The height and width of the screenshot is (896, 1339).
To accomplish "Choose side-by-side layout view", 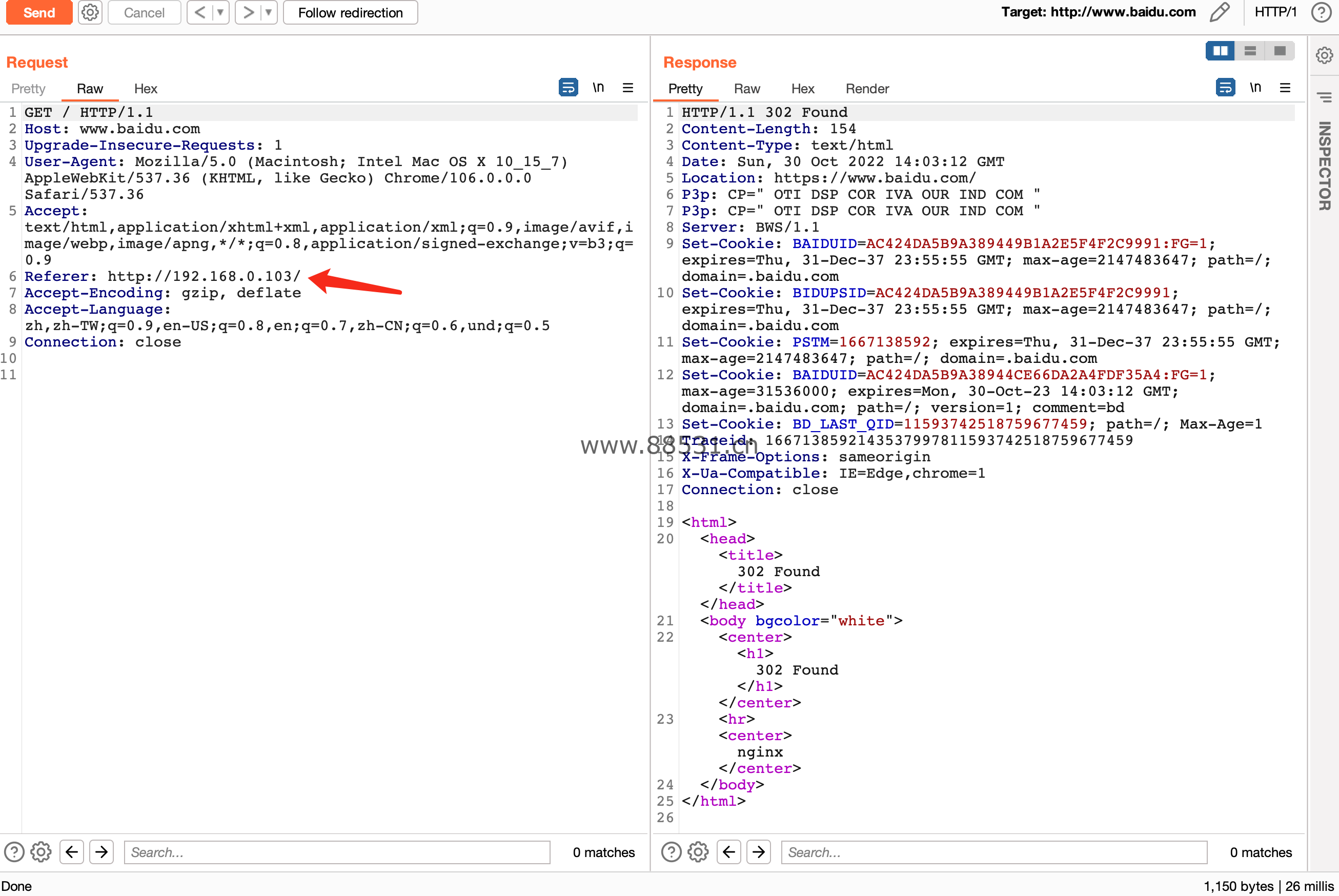I will point(1220,51).
